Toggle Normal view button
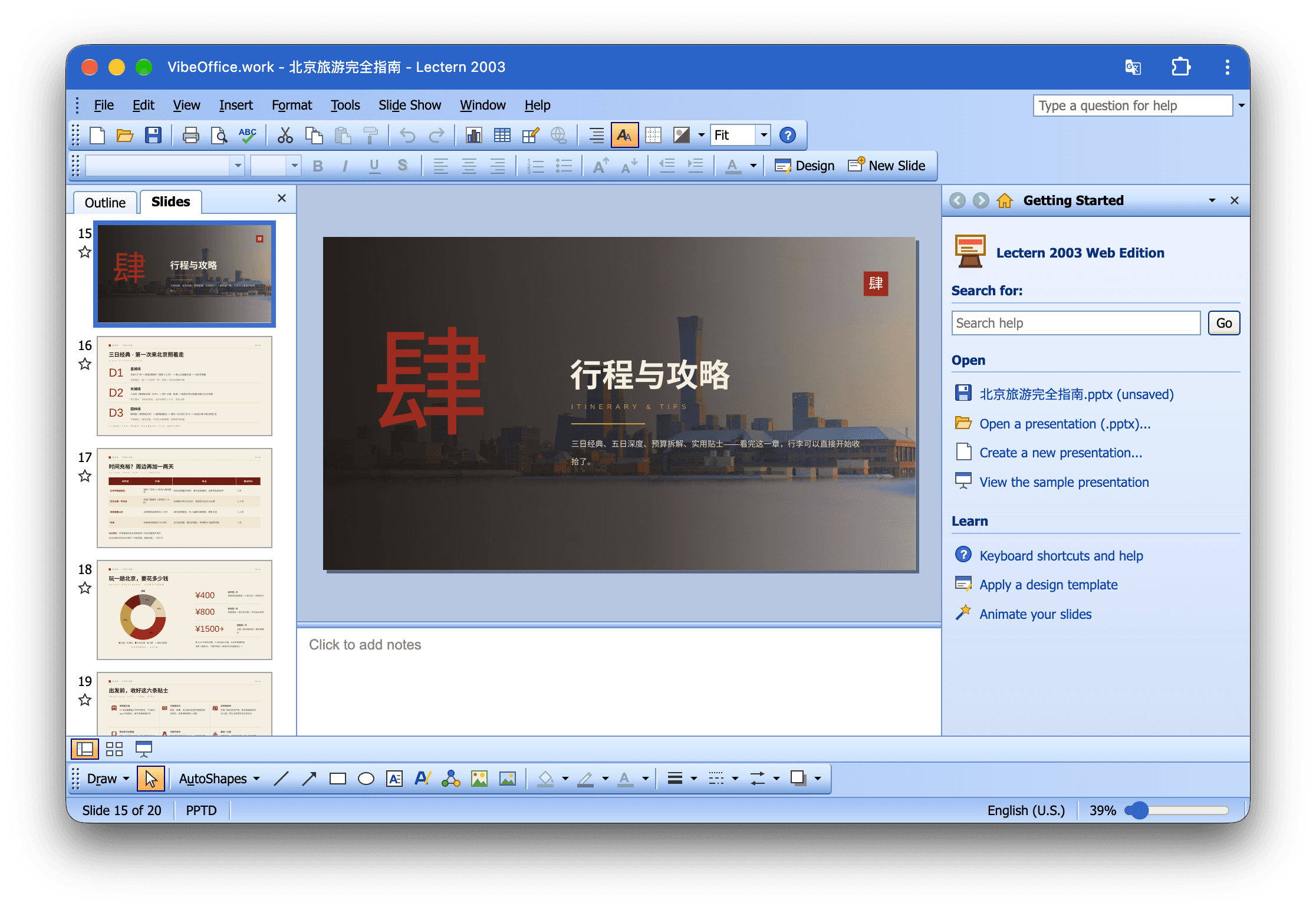 (85, 749)
